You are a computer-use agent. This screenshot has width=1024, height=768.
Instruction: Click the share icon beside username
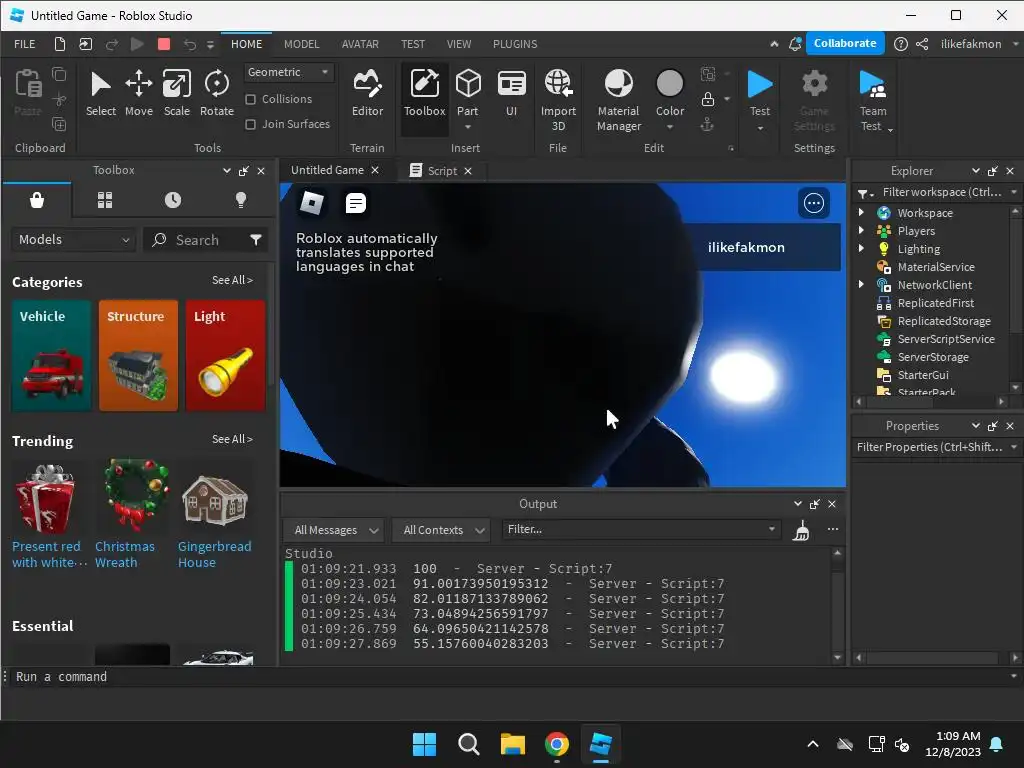pyautogui.click(x=922, y=44)
